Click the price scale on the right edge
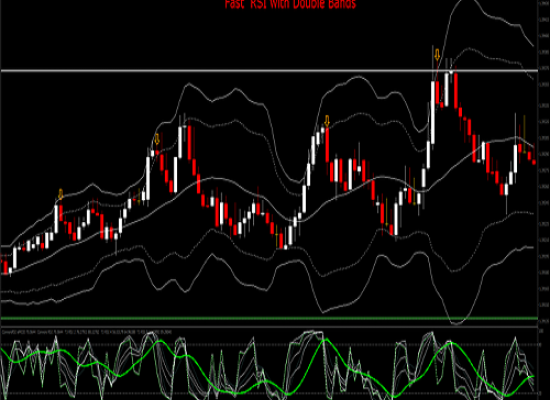Image resolution: width=550 pixels, height=400 pixels. pos(543,161)
